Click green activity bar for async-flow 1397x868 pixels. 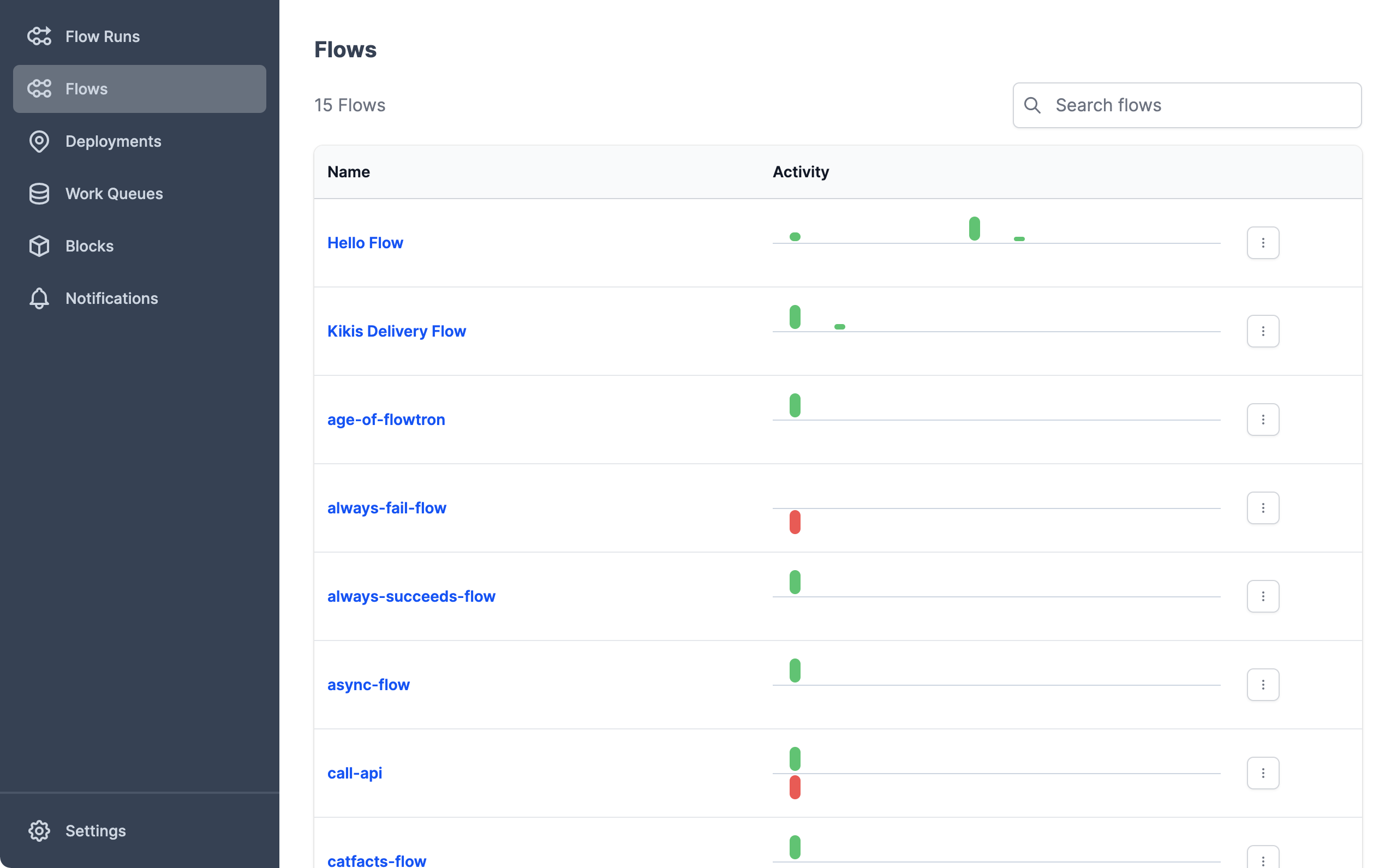point(795,671)
